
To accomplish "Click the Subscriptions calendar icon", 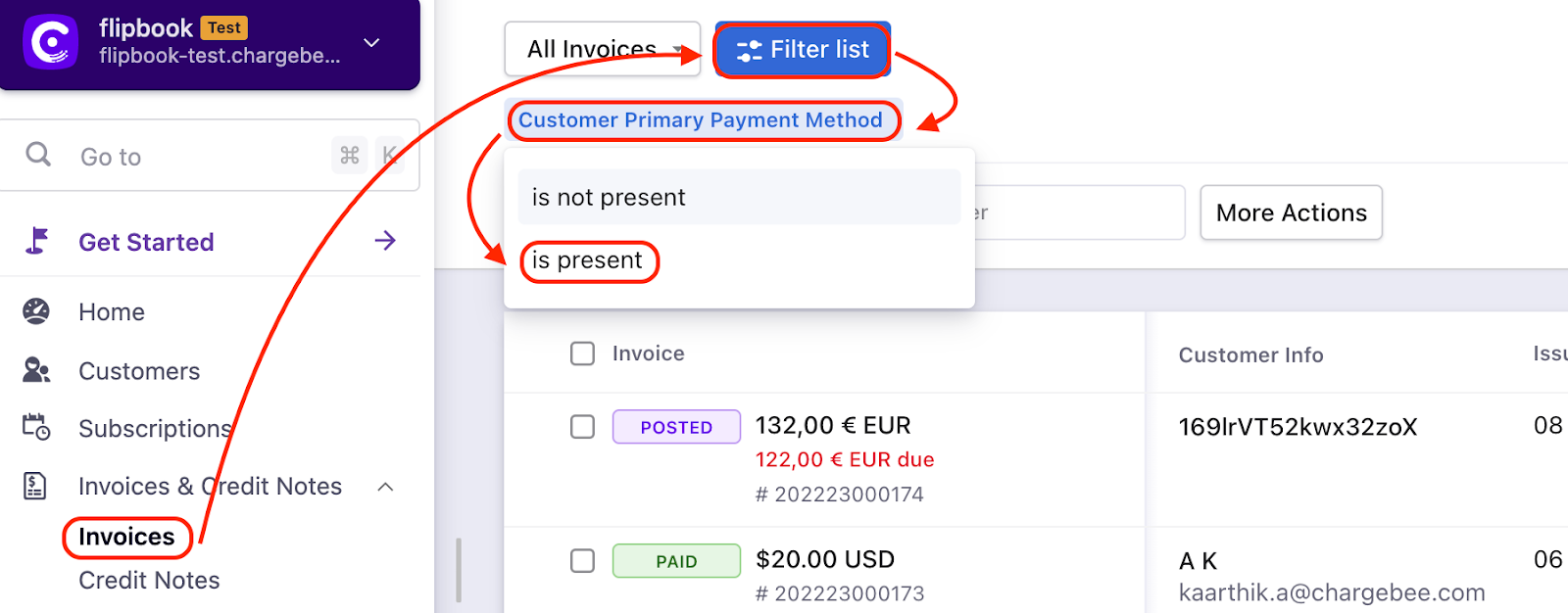I will (x=36, y=427).
